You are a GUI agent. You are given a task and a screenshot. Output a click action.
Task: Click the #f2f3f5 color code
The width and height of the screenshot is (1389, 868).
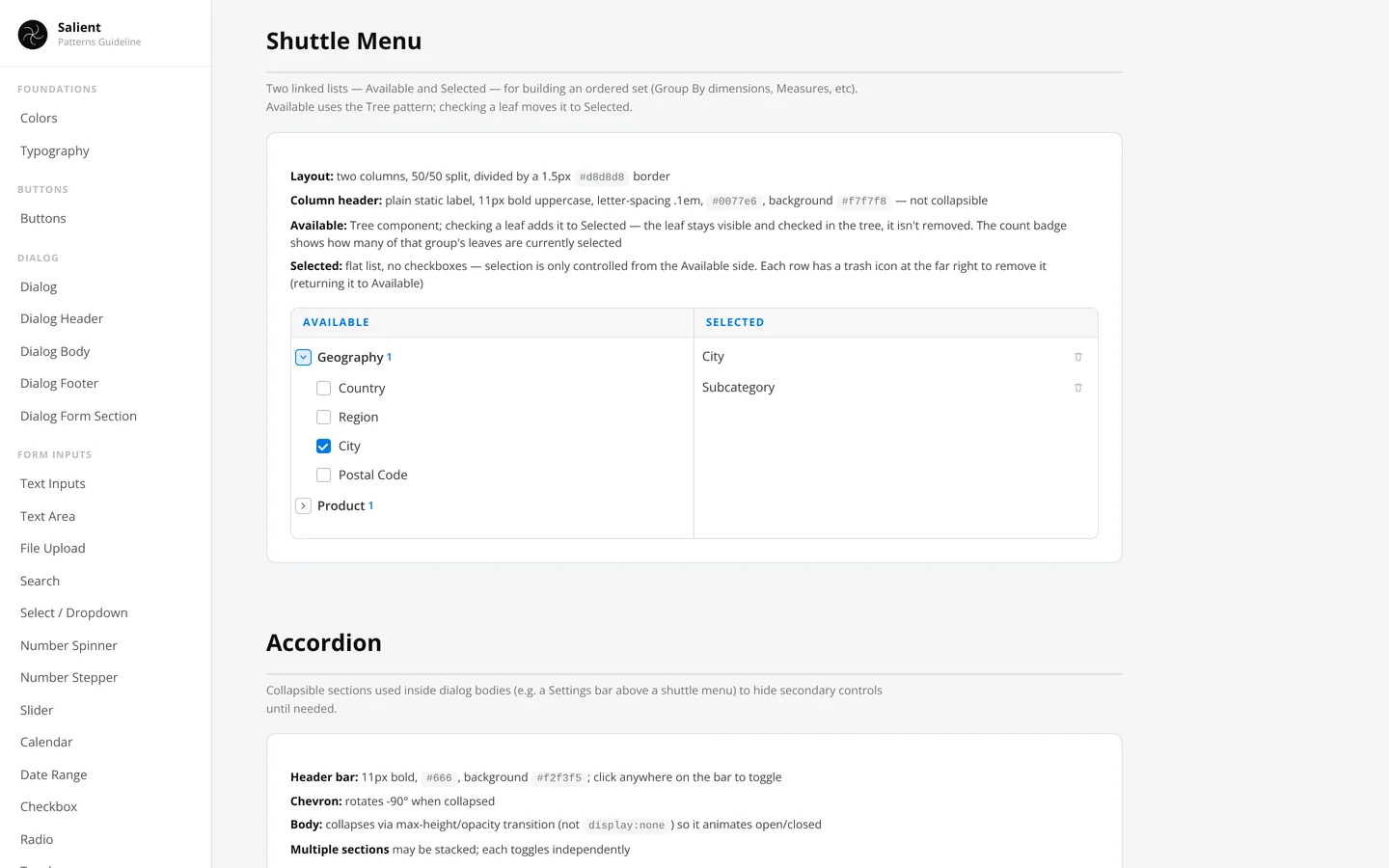click(559, 778)
